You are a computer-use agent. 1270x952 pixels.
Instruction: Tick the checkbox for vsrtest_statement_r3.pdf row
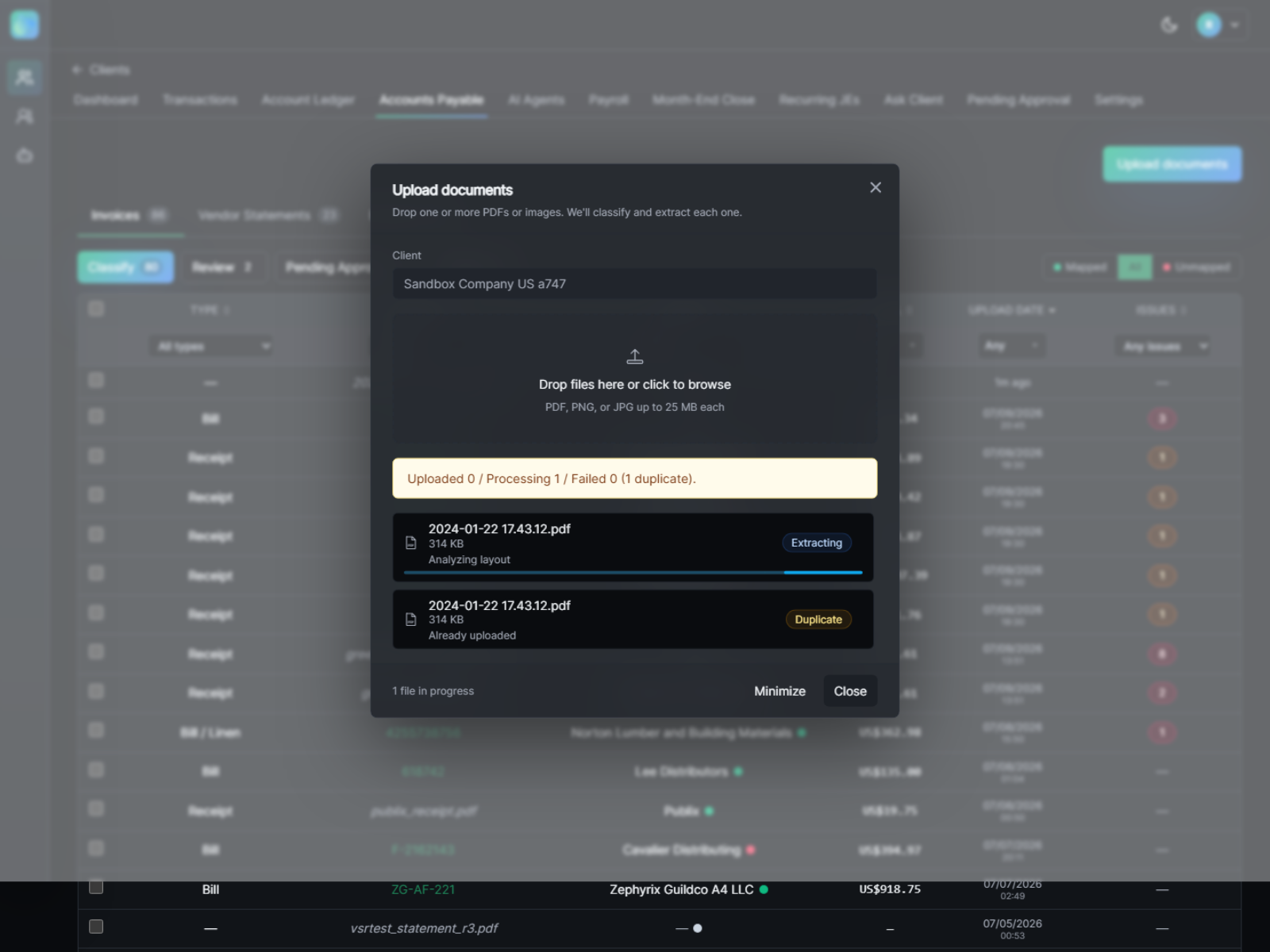96,927
